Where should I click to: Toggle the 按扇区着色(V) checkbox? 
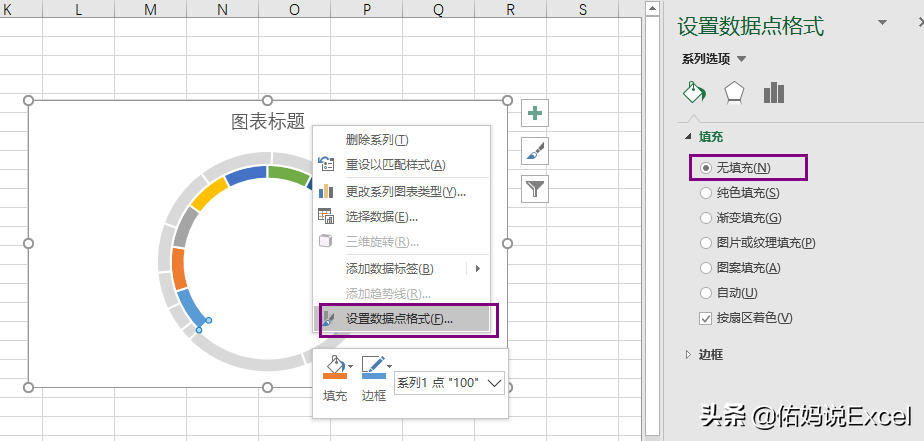[x=705, y=318]
